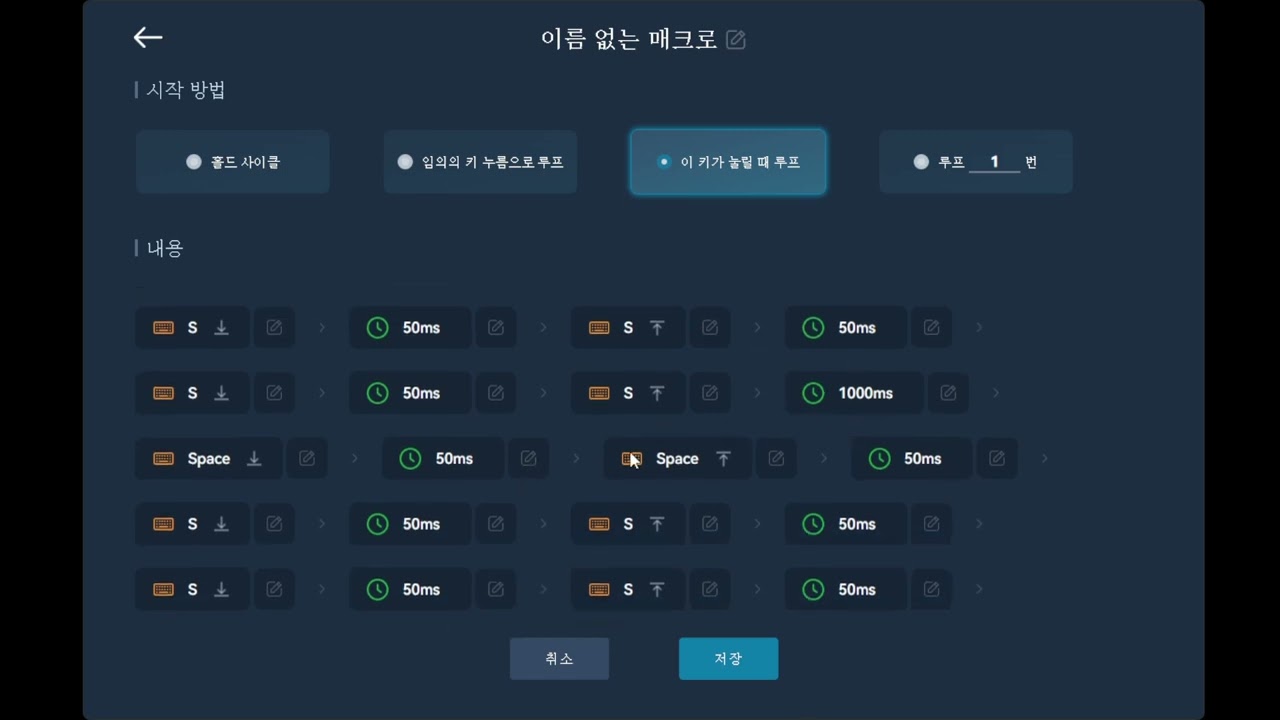Save the macro with 저장 button
Image resolution: width=1280 pixels, height=720 pixels.
(x=728, y=659)
